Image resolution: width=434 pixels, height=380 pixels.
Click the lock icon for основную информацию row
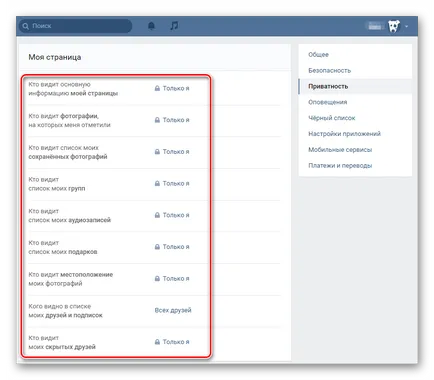click(x=157, y=88)
